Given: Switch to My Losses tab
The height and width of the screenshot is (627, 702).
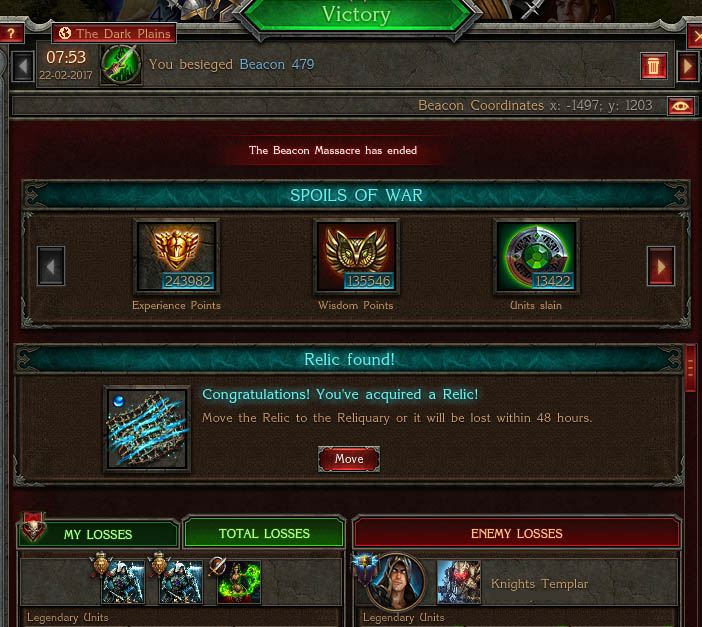Looking at the screenshot, I should 98,533.
